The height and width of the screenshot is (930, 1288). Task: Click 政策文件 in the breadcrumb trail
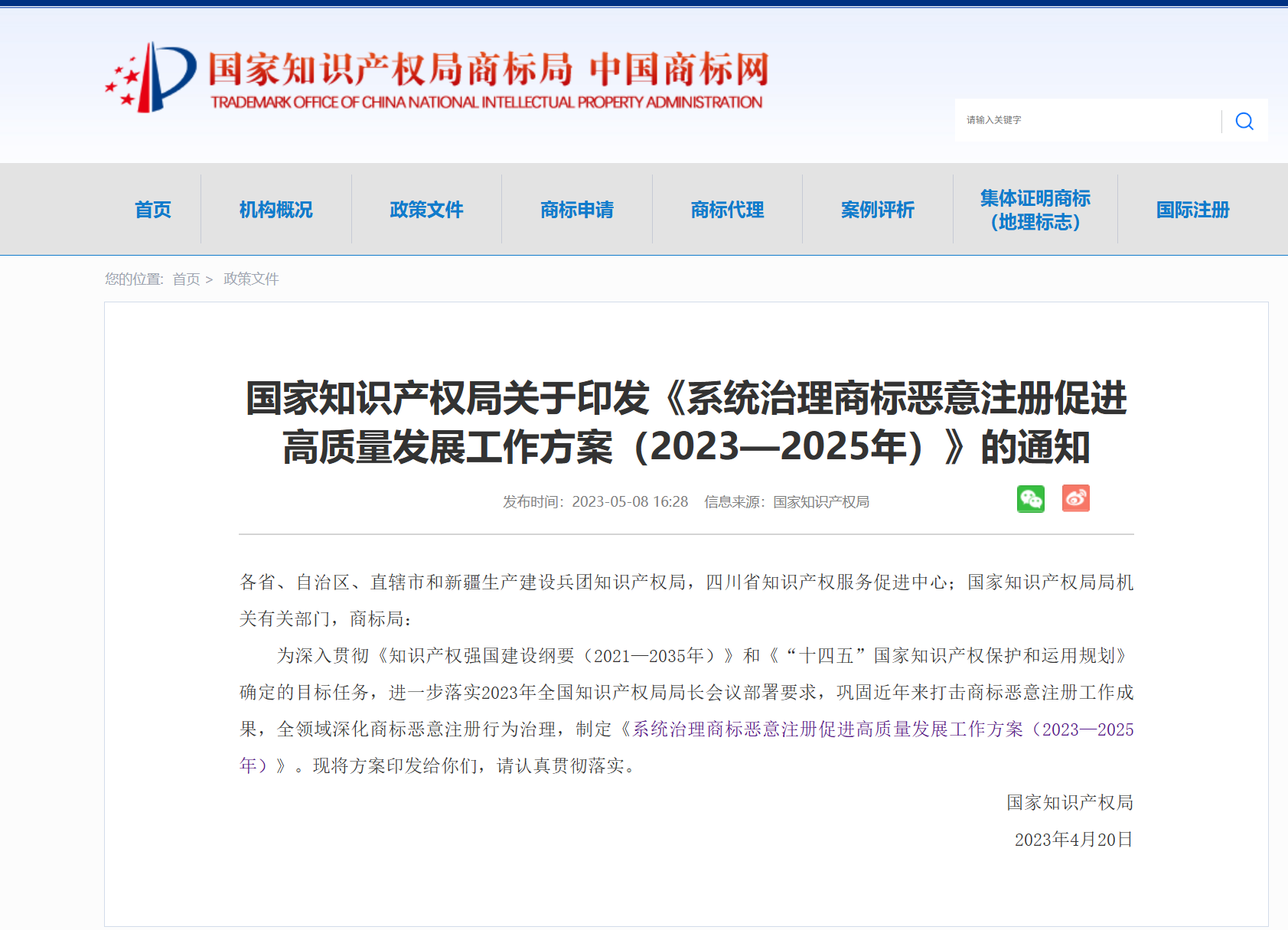coord(249,279)
